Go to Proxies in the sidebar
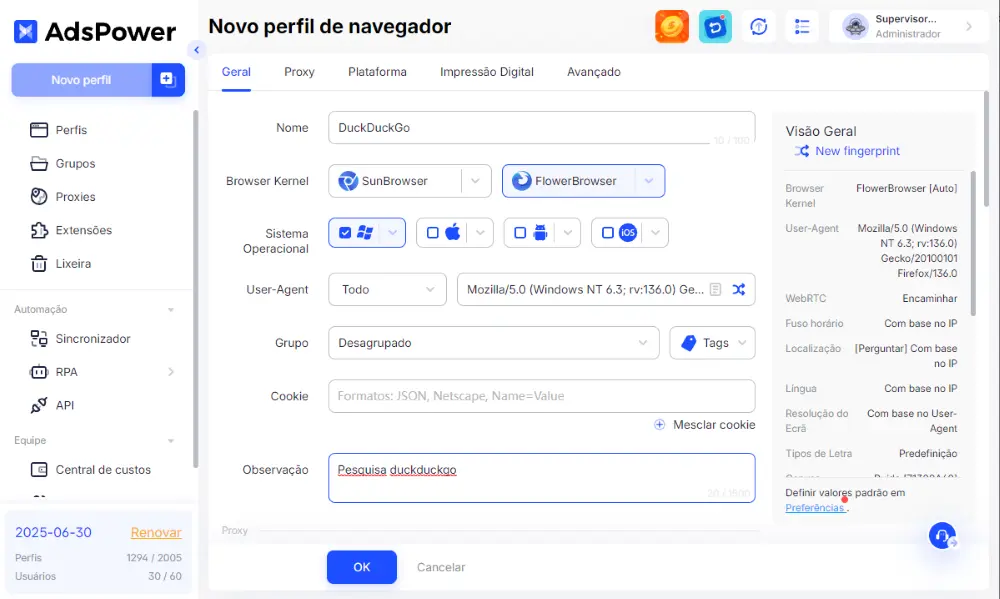 [75, 196]
